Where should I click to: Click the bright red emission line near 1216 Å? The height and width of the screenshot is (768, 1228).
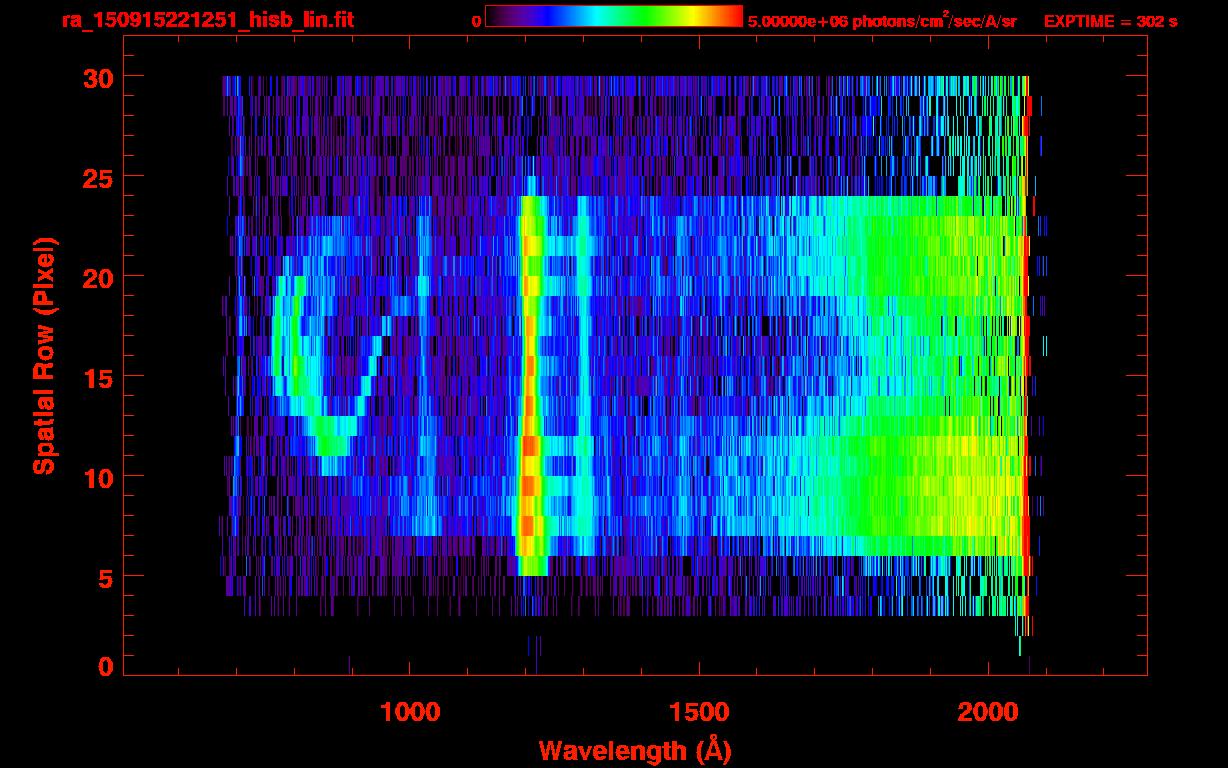tap(529, 385)
